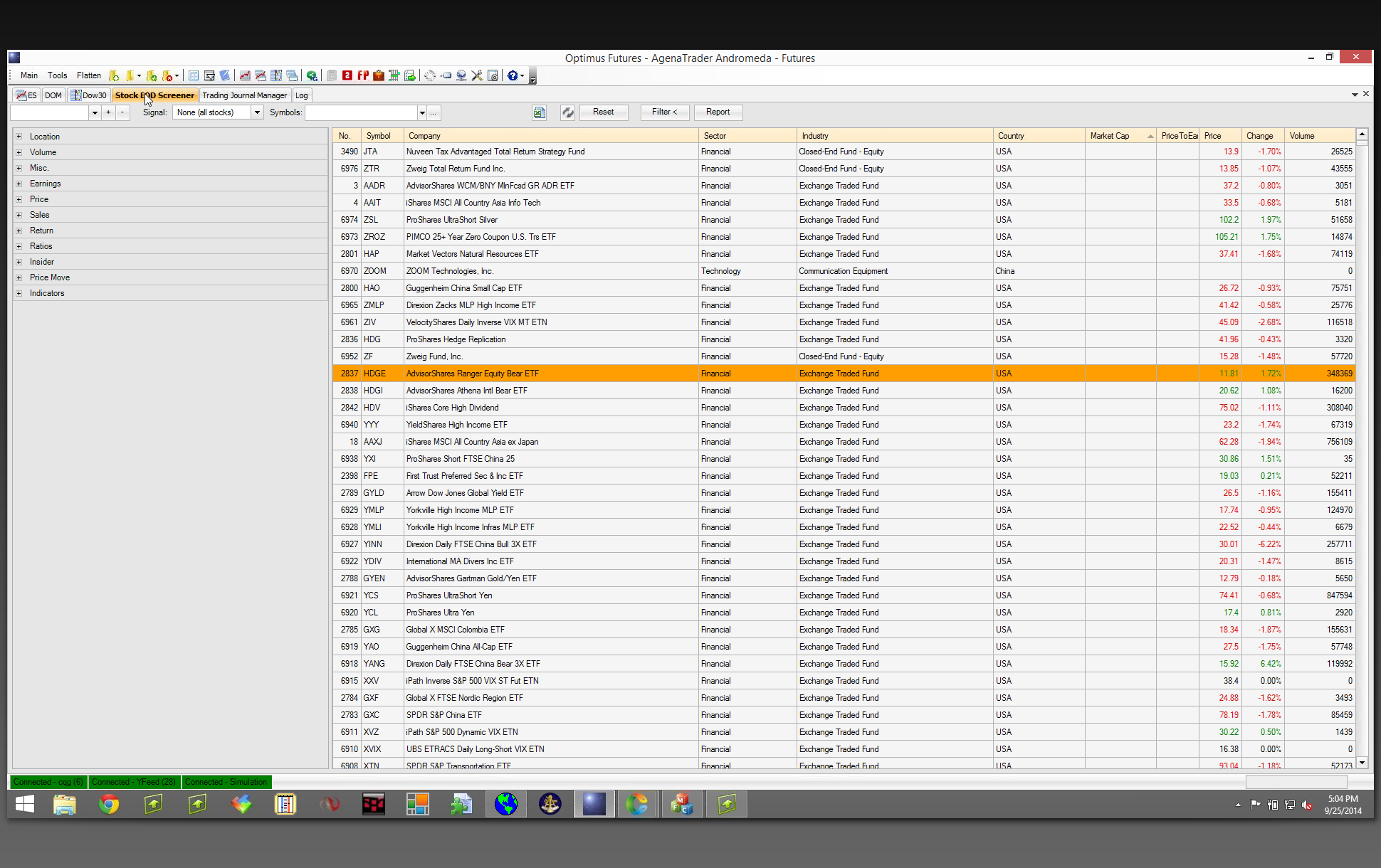Click the blue notebook toolbar icon

(225, 75)
